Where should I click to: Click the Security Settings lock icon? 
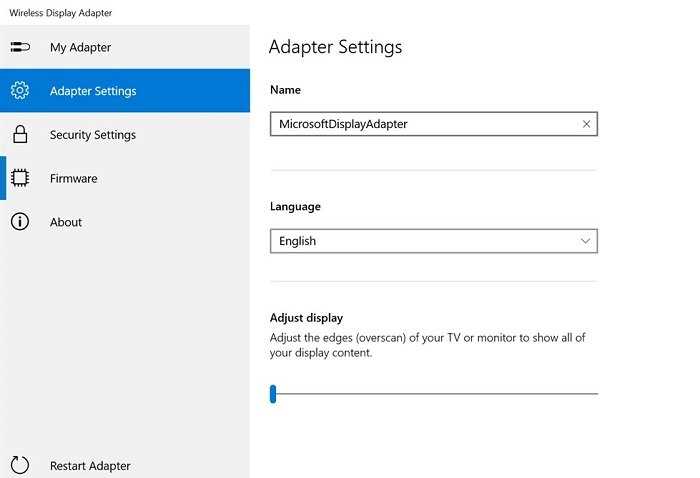[20, 134]
